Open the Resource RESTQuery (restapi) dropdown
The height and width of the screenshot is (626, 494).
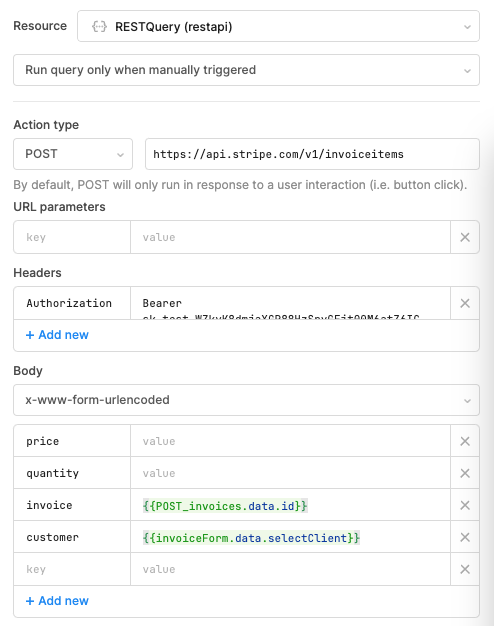[x=278, y=26]
